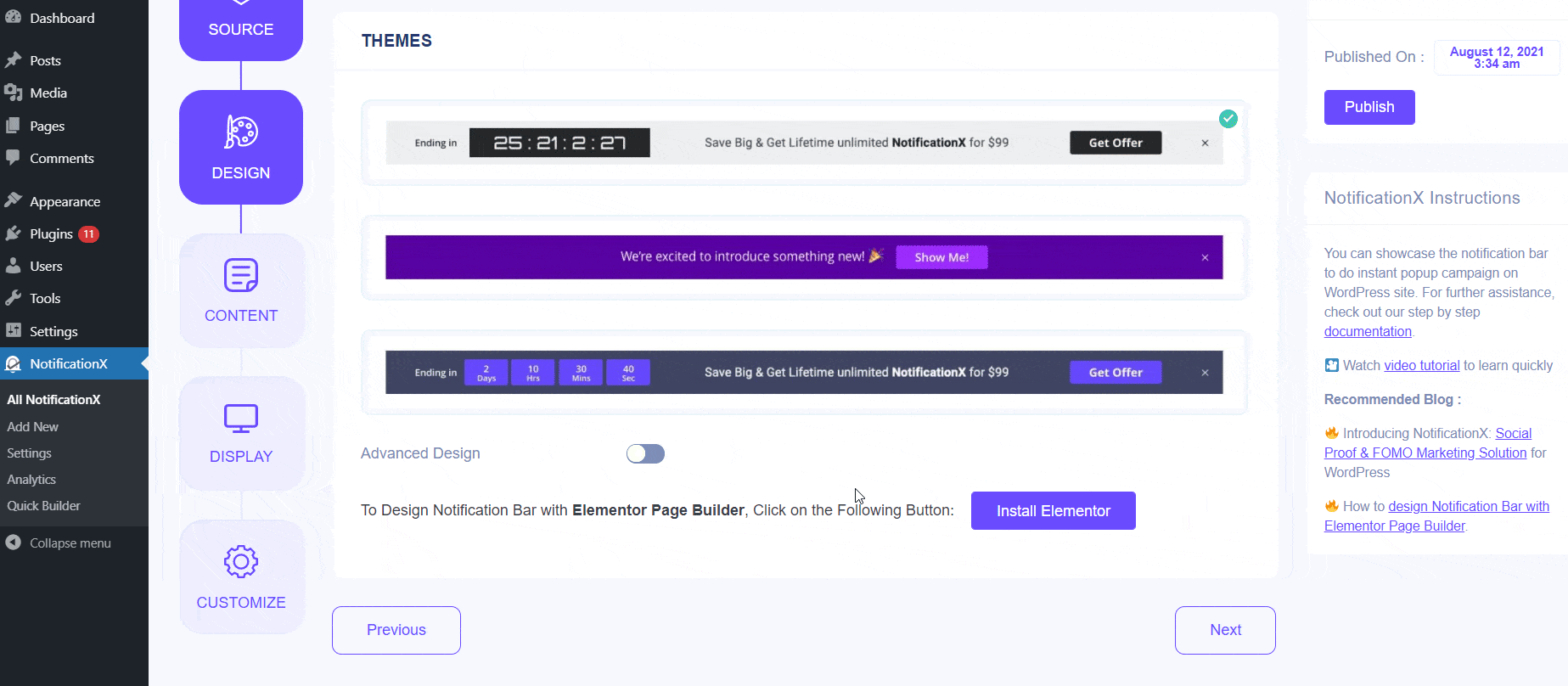Close the purple theme preview bar X
The width and height of the screenshot is (1568, 686).
pyautogui.click(x=1205, y=257)
